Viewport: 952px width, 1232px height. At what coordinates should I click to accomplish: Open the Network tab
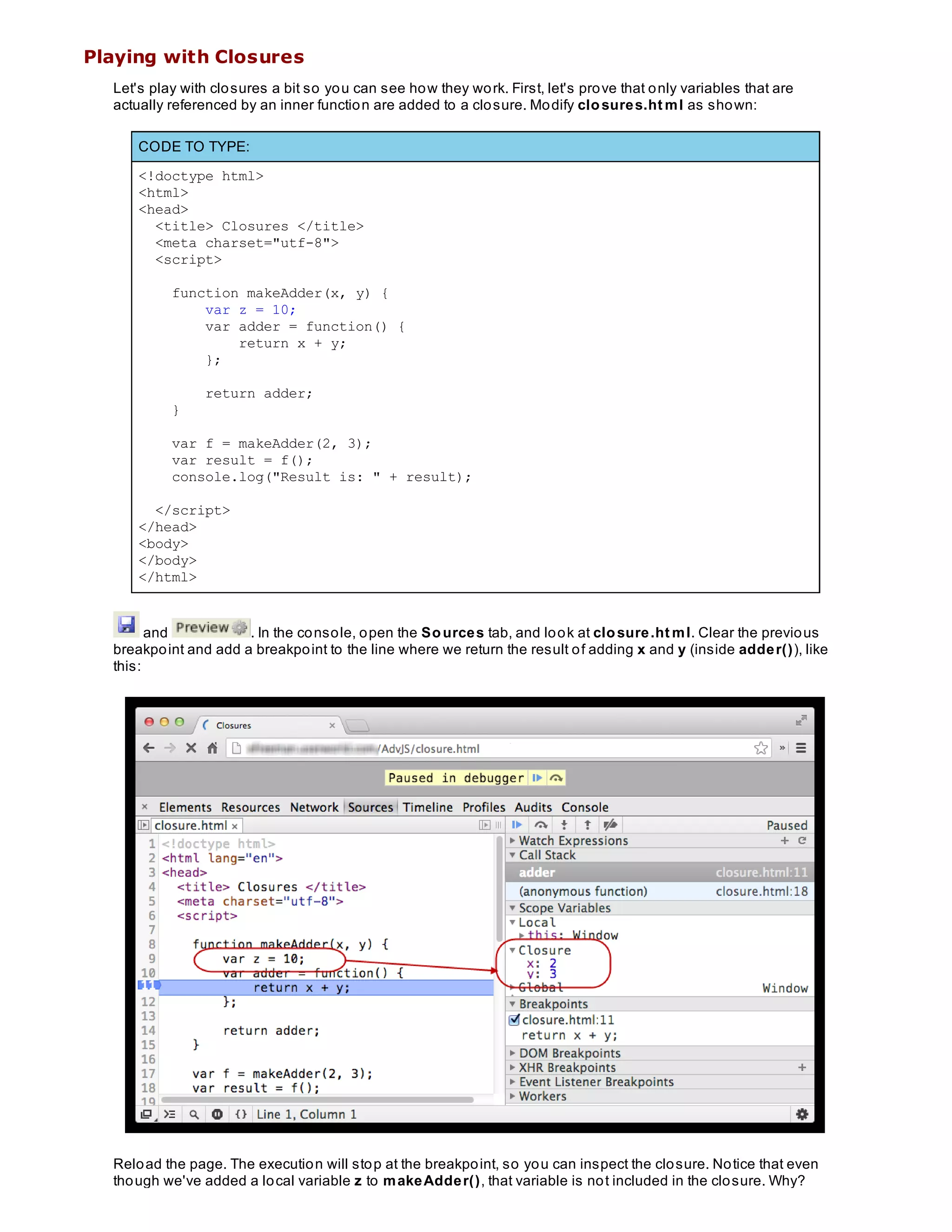[314, 807]
